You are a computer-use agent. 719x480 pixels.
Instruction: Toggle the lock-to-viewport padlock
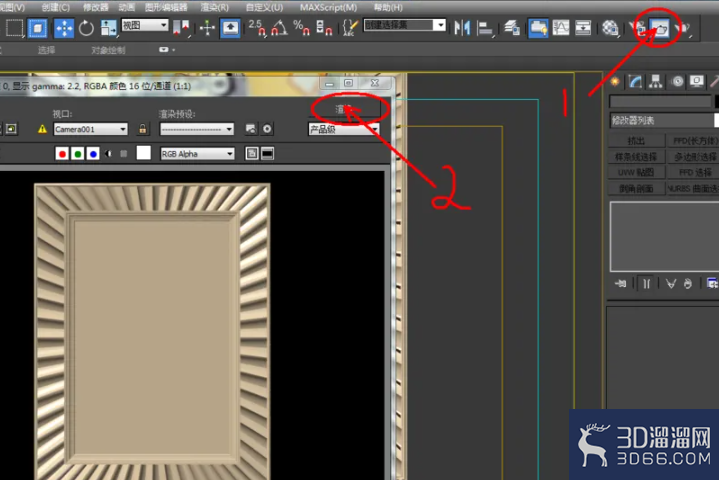[x=143, y=129]
